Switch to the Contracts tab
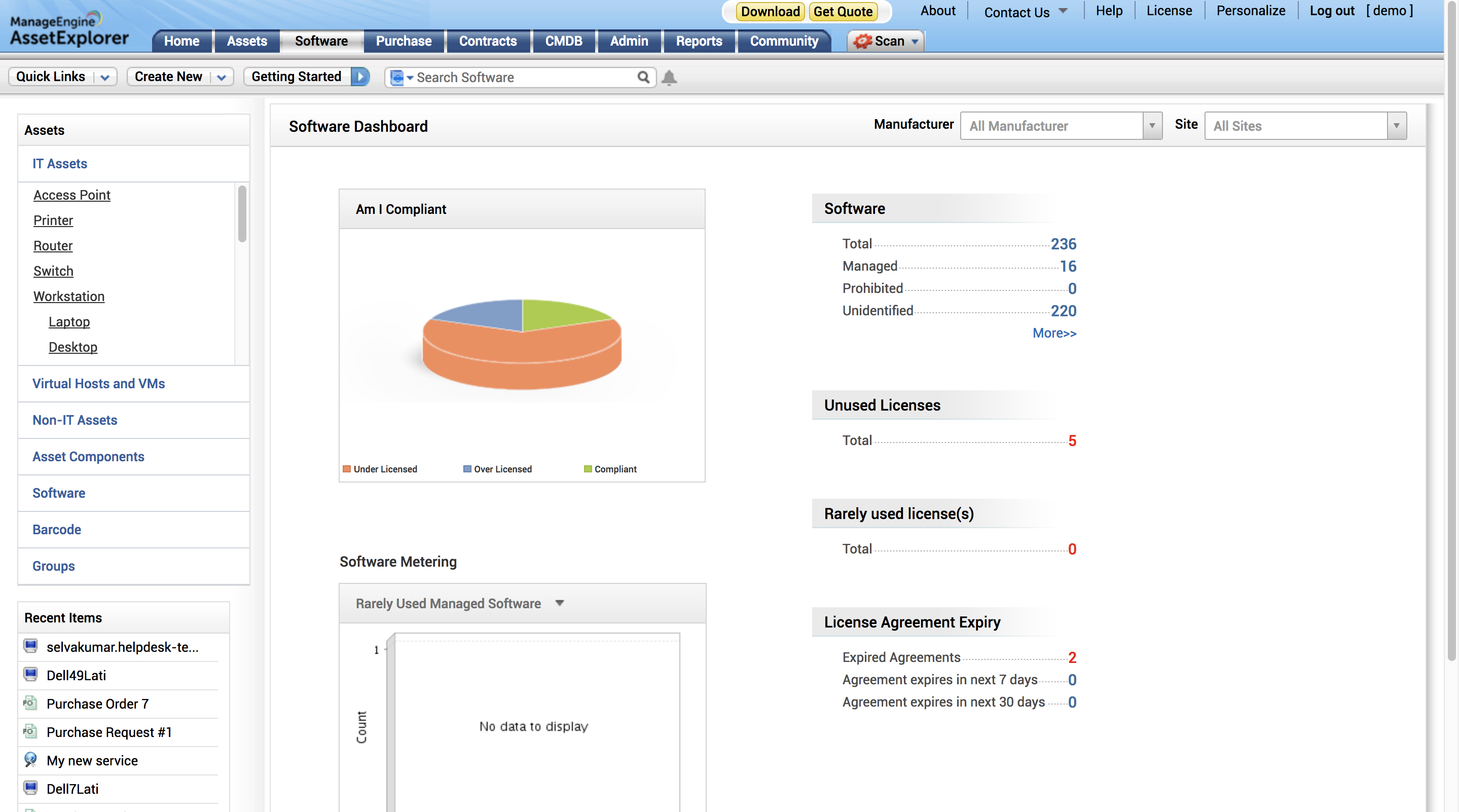Viewport: 1459px width, 812px height. point(487,42)
